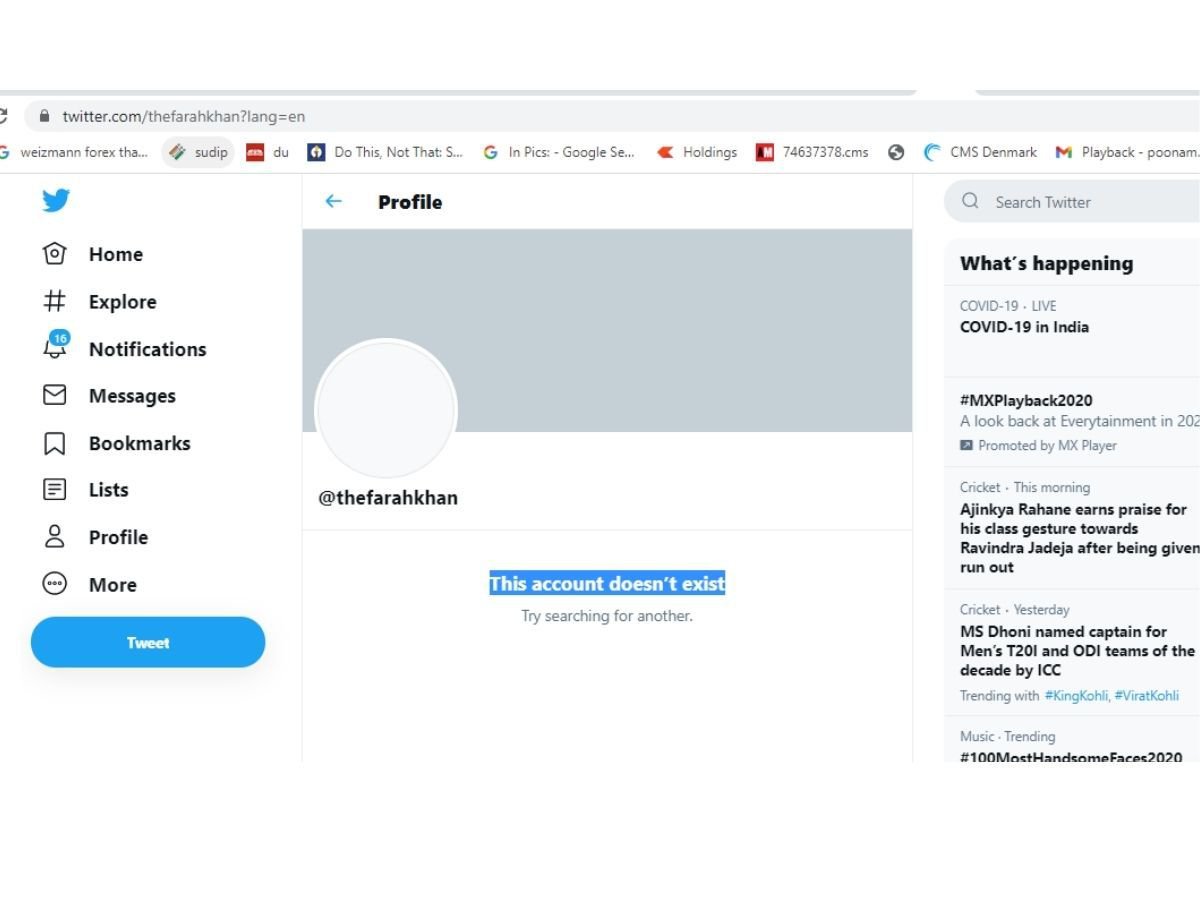Open the Explore hashtag icon
This screenshot has width=1200, height=900.
pos(55,301)
